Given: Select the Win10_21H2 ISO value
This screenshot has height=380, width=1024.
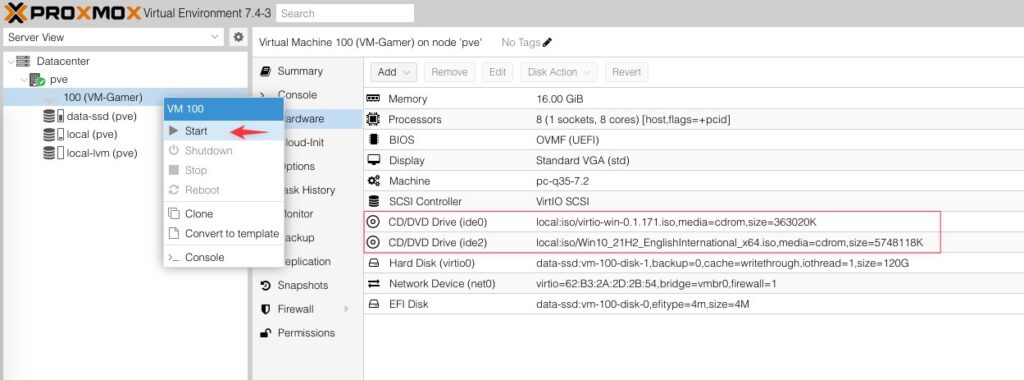Looking at the screenshot, I should click(729, 242).
